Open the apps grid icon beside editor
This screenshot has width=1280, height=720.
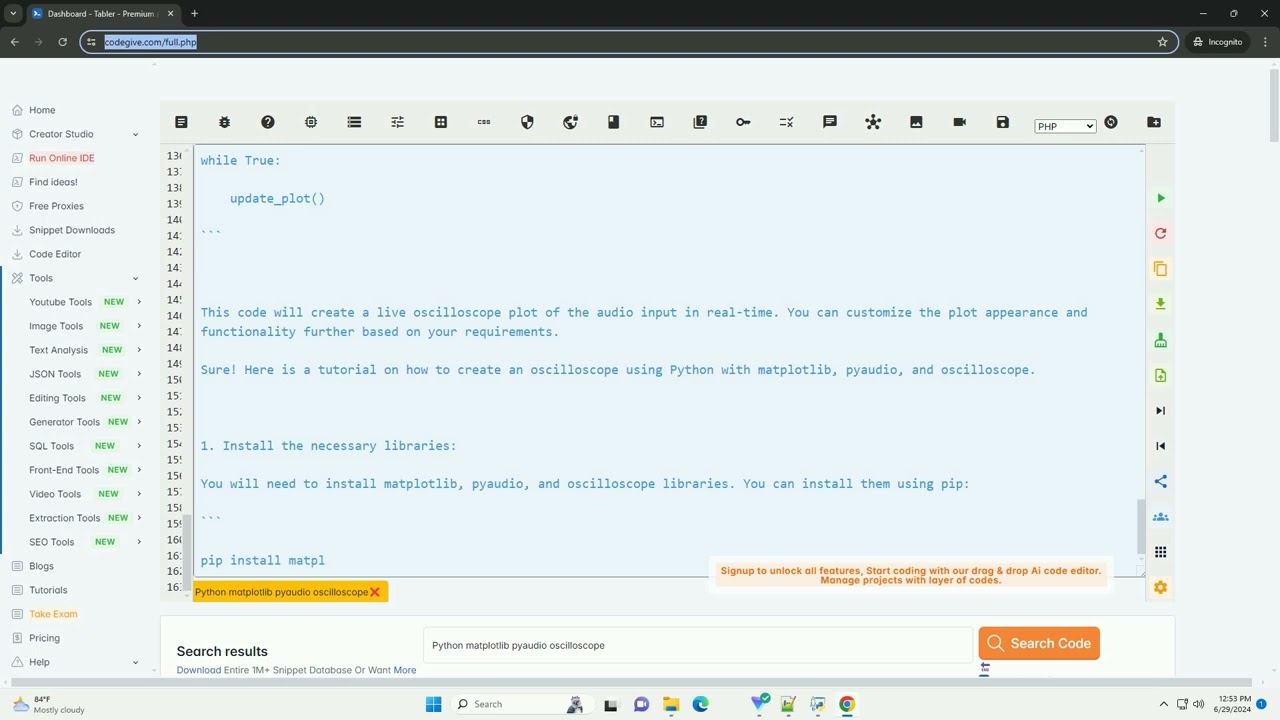click(x=1161, y=552)
